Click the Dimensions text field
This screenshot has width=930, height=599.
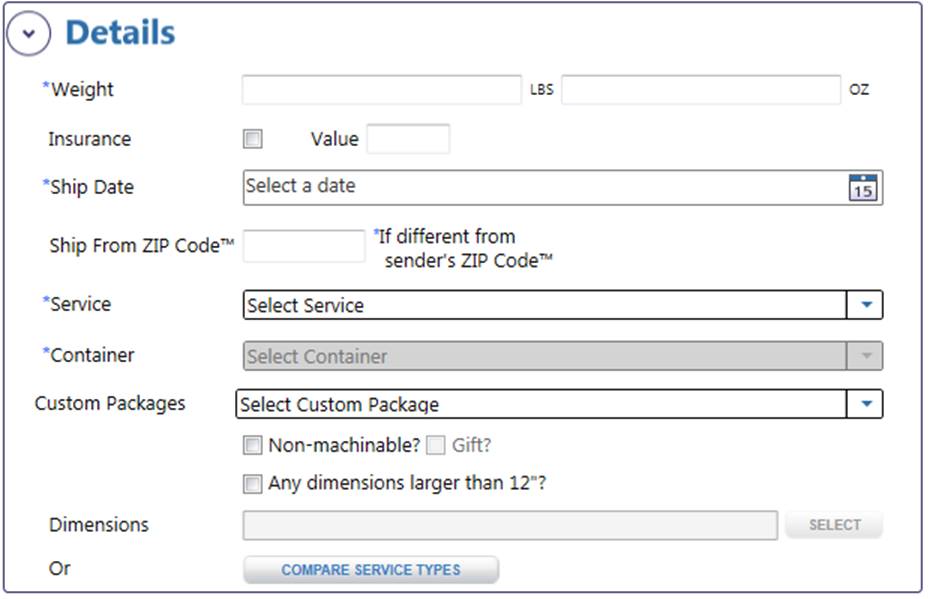(510, 525)
